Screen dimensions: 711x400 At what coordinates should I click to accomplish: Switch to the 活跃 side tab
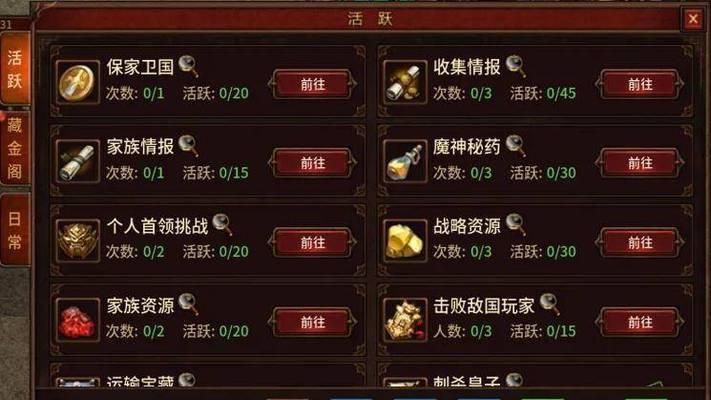coord(15,69)
